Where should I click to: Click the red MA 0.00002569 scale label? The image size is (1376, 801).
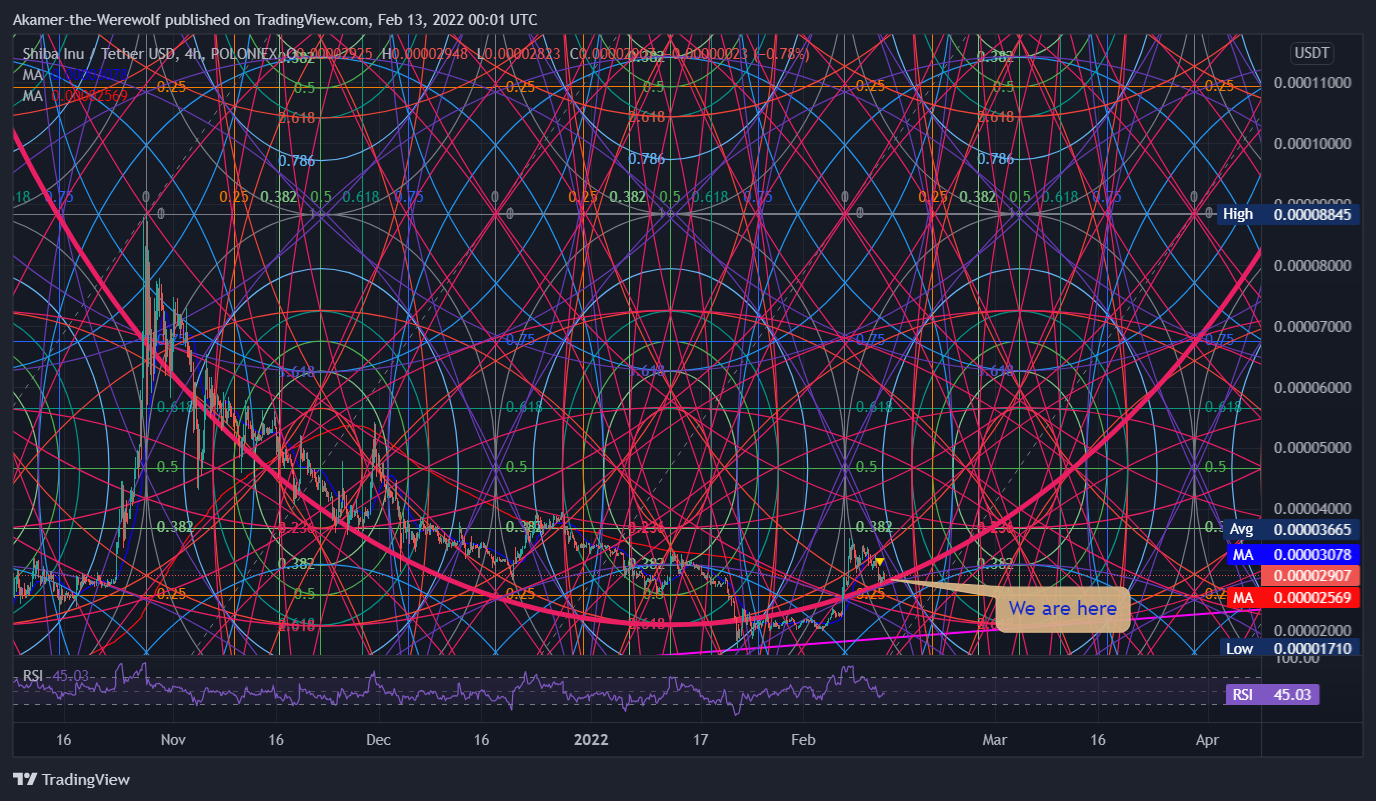[1292, 598]
